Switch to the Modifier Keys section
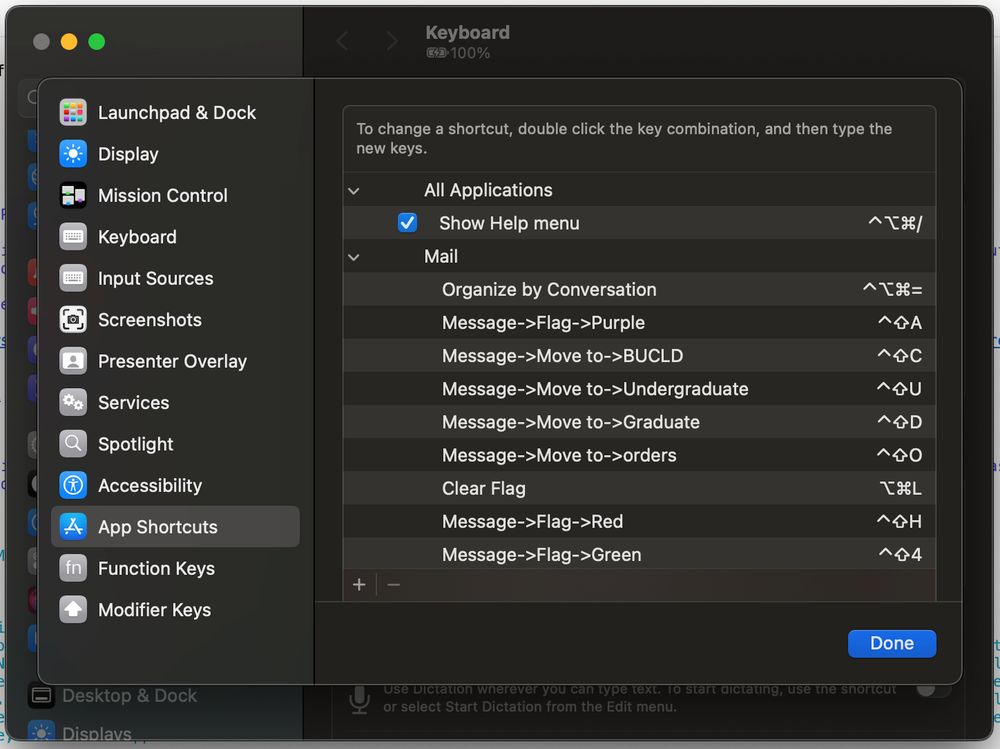The height and width of the screenshot is (749, 1000). click(x=175, y=610)
